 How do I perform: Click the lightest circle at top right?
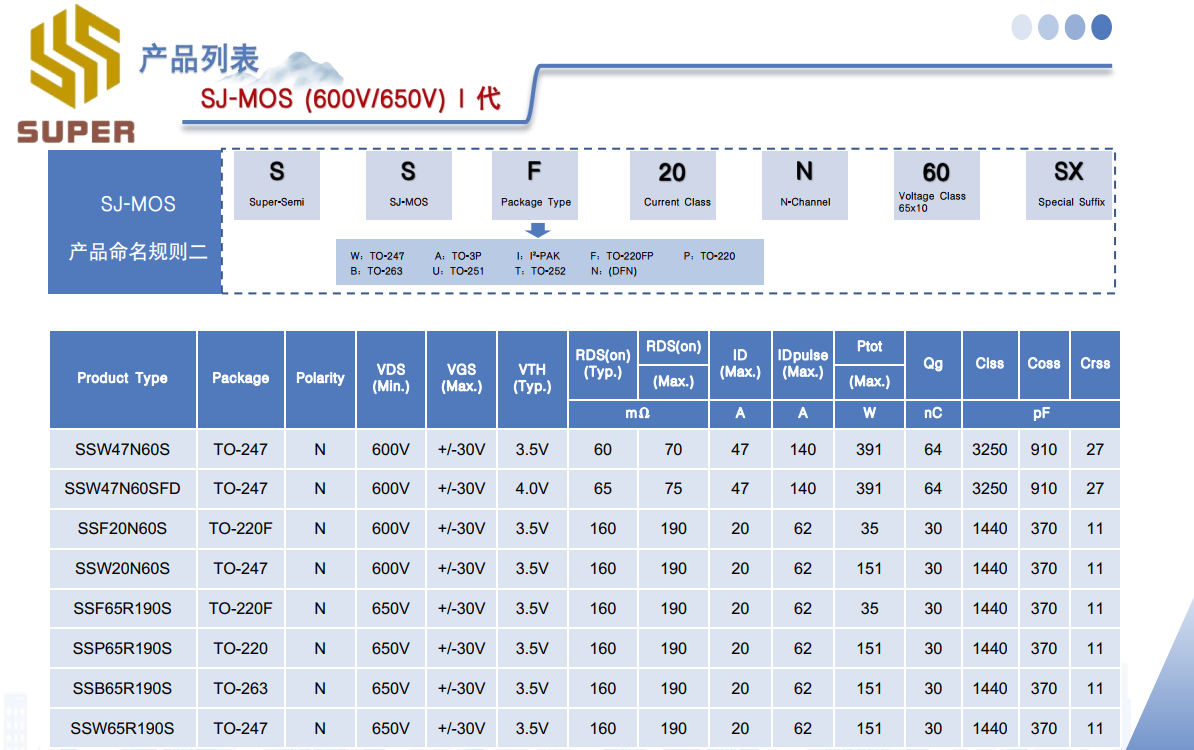[x=1021, y=27]
